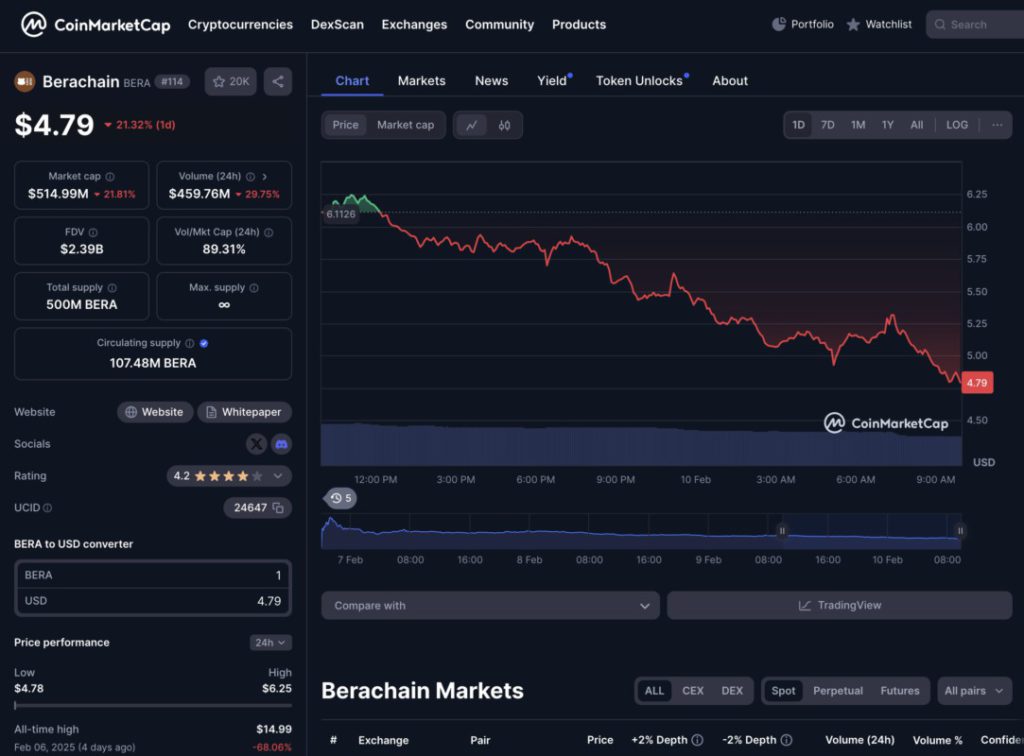Open Berachain's X social profile
Screen dimensions: 1024x756
tap(256, 444)
